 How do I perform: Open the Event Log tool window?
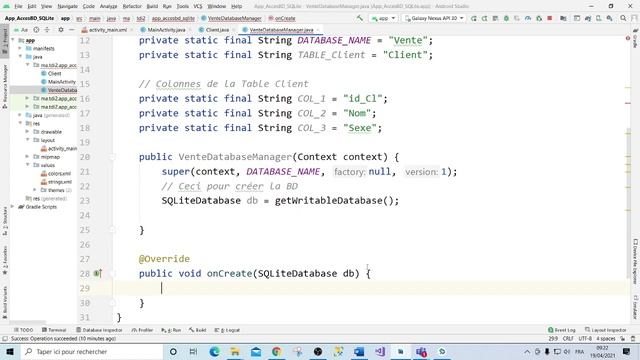562,330
